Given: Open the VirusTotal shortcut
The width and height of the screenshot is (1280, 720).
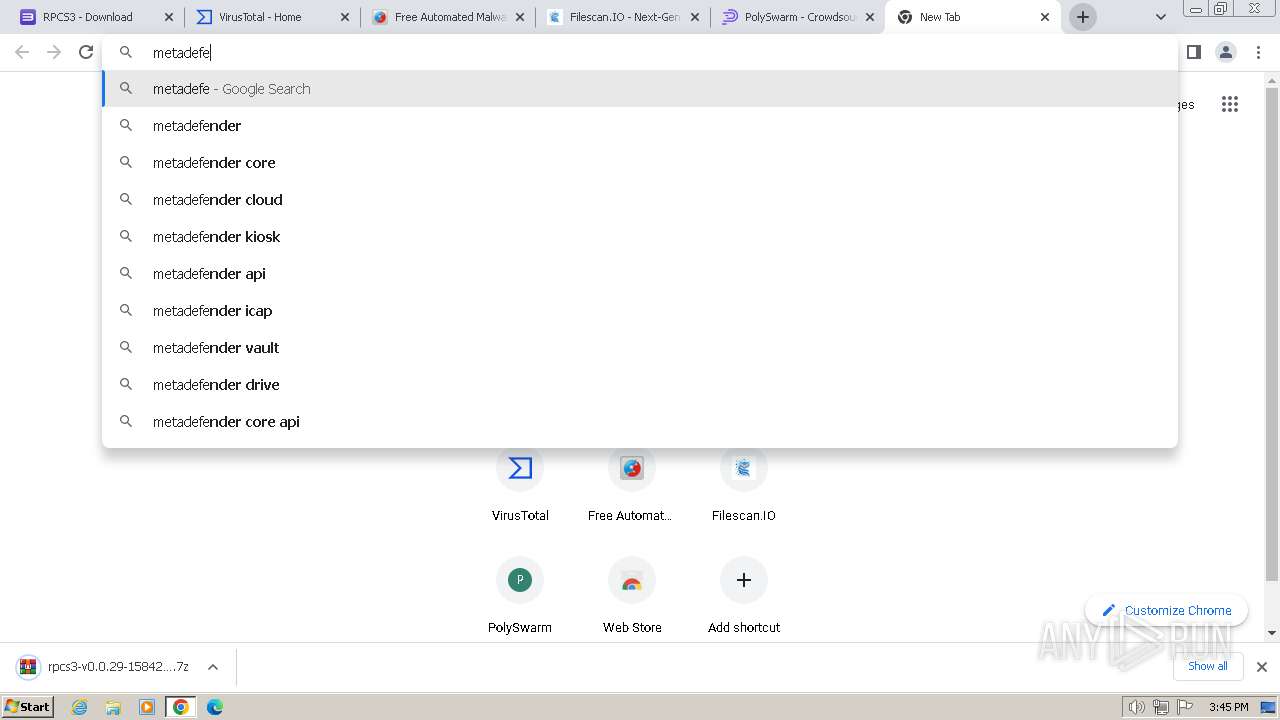Looking at the screenshot, I should (x=520, y=483).
